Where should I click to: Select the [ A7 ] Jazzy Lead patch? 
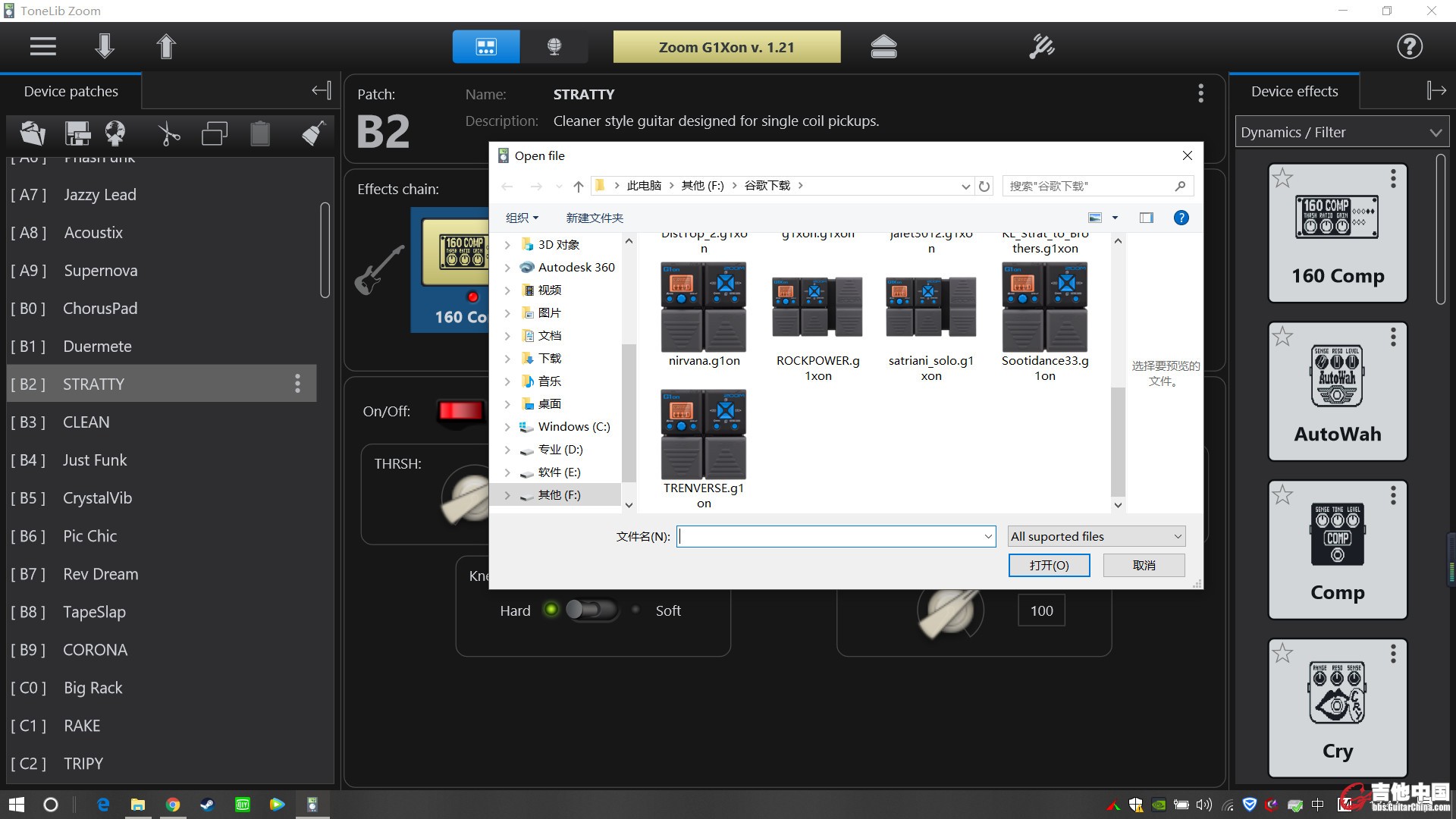pyautogui.click(x=162, y=194)
